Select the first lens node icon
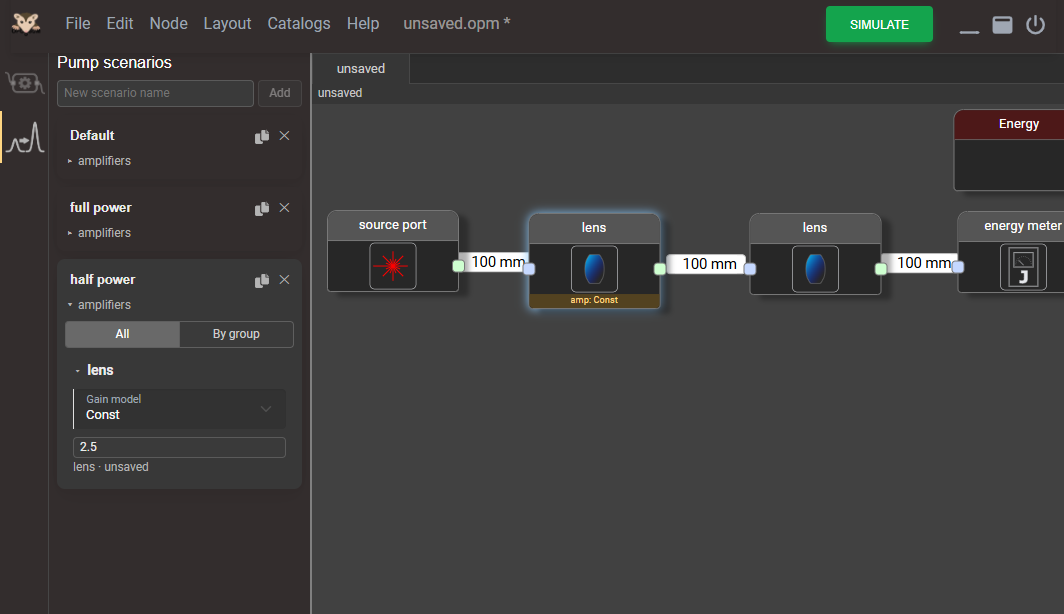 pos(594,269)
